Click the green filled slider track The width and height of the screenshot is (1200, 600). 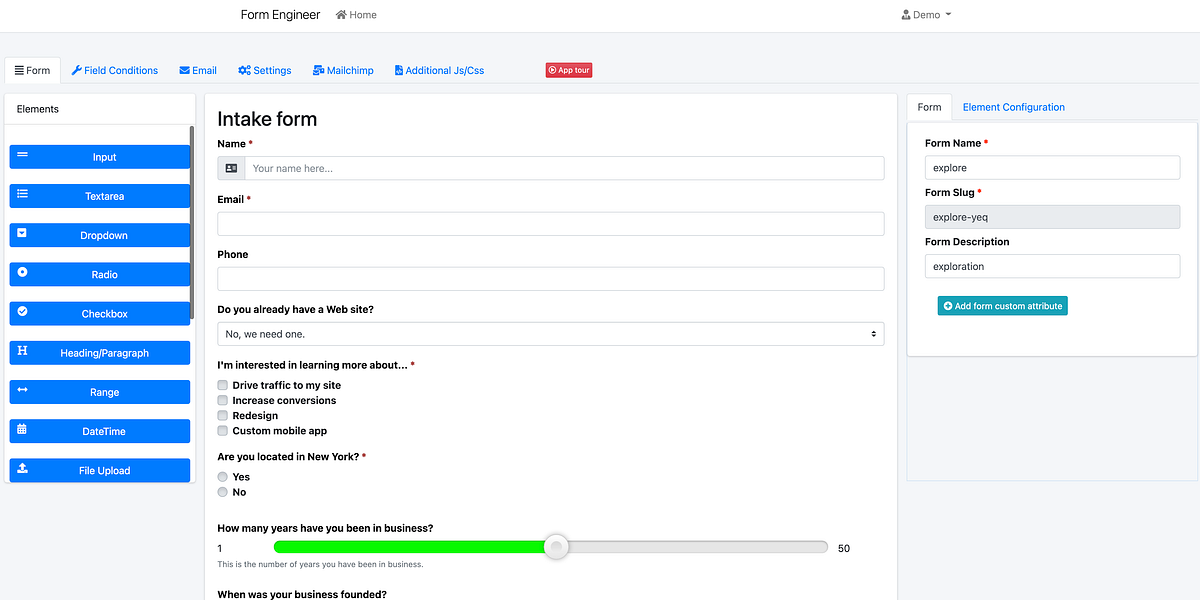409,547
